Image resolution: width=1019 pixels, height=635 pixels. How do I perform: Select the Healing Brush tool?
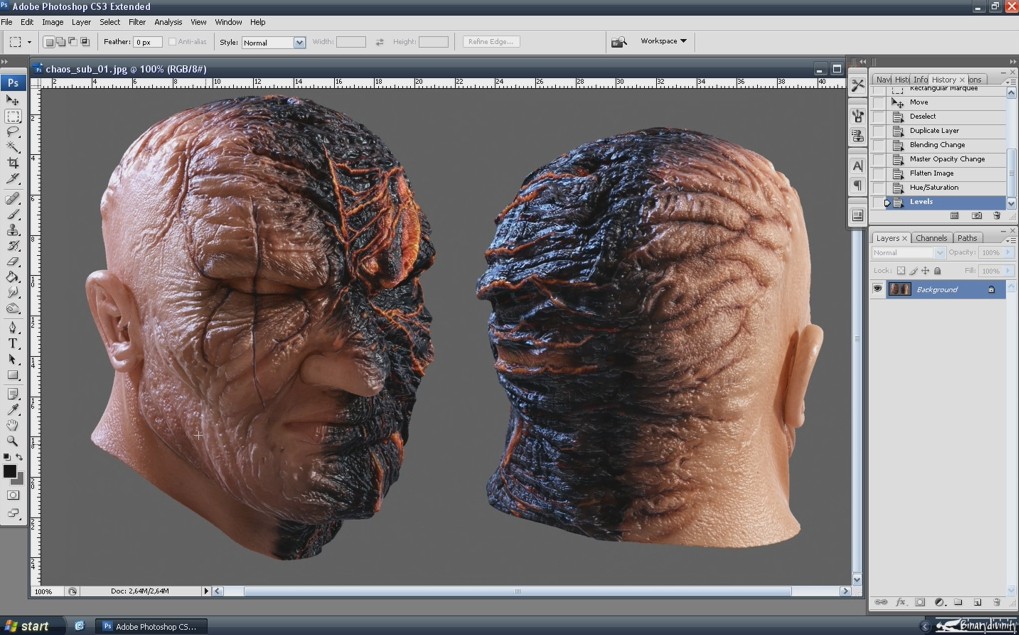(x=12, y=198)
